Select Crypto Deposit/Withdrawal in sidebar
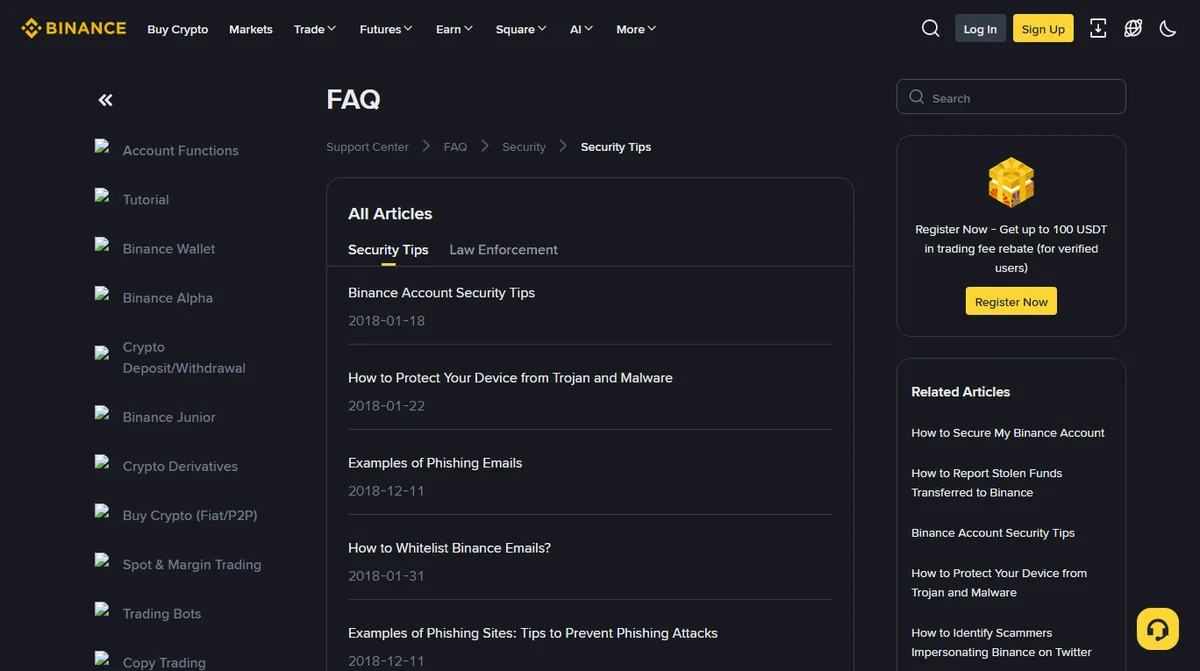1200x671 pixels. pyautogui.click(x=184, y=358)
